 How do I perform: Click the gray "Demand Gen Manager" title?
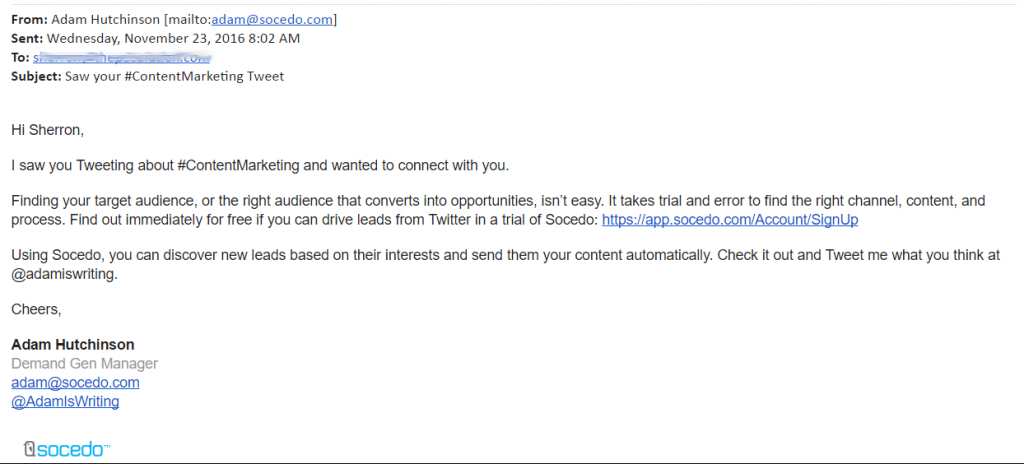84,363
